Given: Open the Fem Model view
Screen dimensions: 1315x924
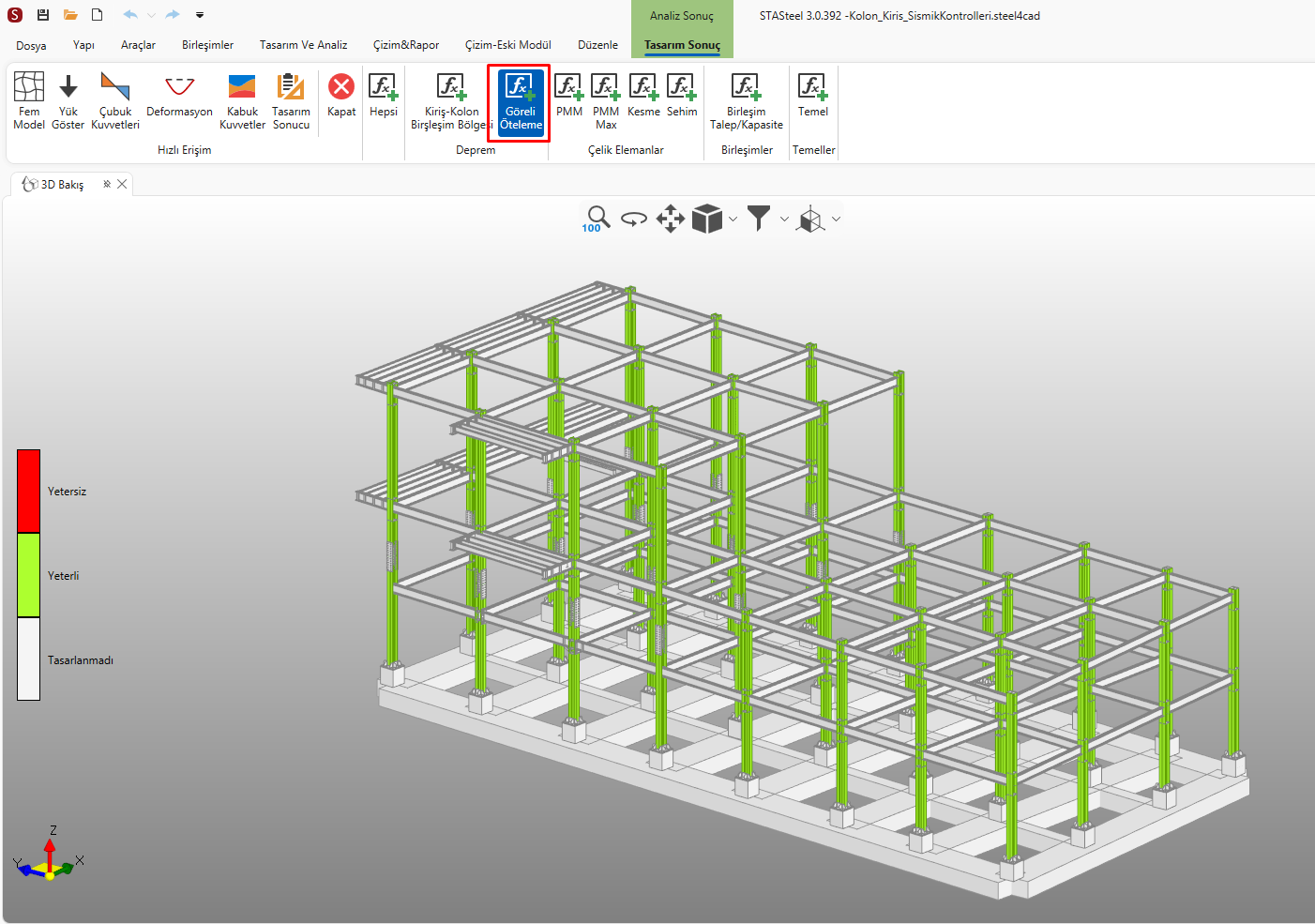Looking at the screenshot, I should (29, 99).
